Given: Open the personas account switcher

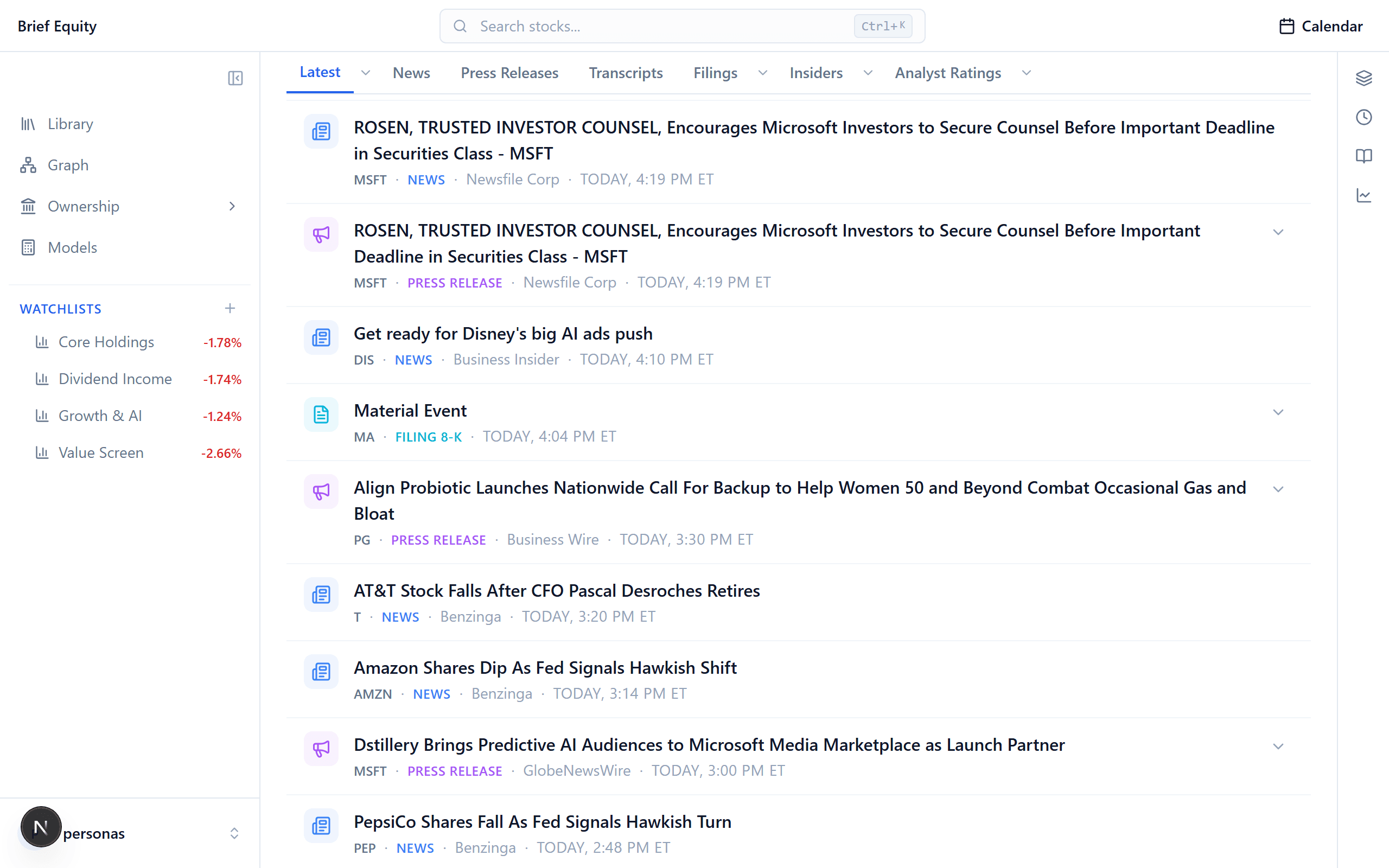Looking at the screenshot, I should coord(130,834).
